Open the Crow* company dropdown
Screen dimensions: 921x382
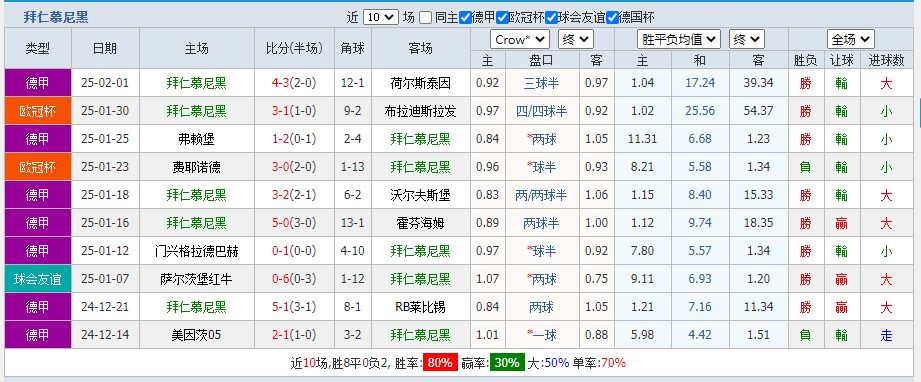point(520,39)
